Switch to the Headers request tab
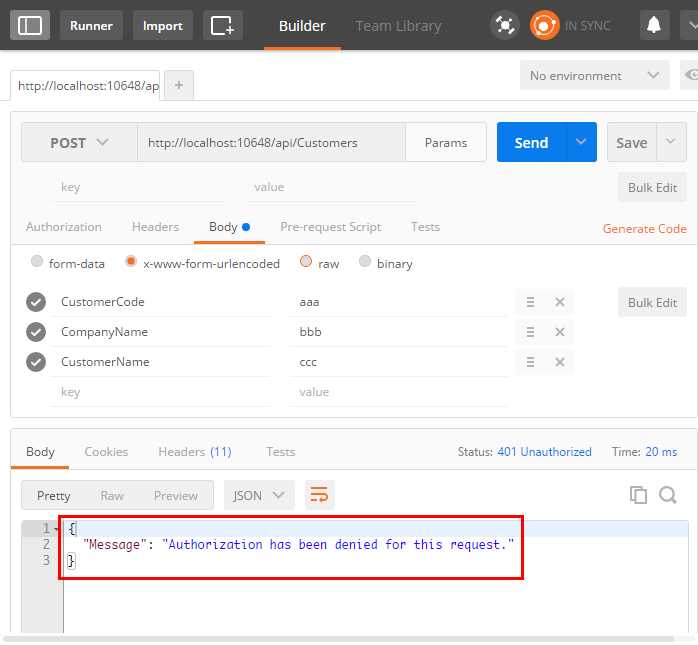This screenshot has width=698, height=645. (155, 227)
